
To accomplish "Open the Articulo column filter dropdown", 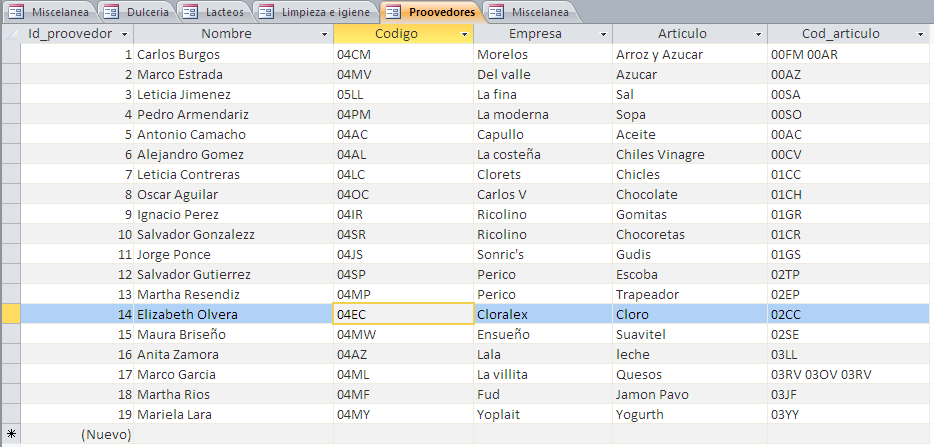I will tap(758, 35).
